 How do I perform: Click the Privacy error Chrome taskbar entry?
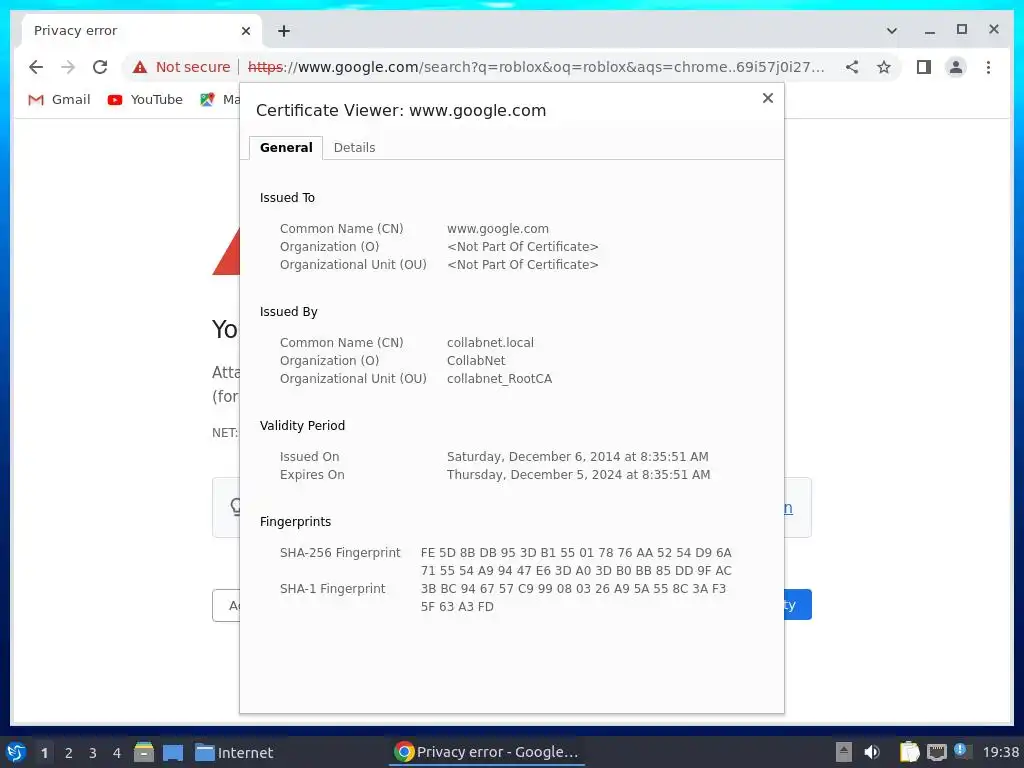click(x=486, y=752)
